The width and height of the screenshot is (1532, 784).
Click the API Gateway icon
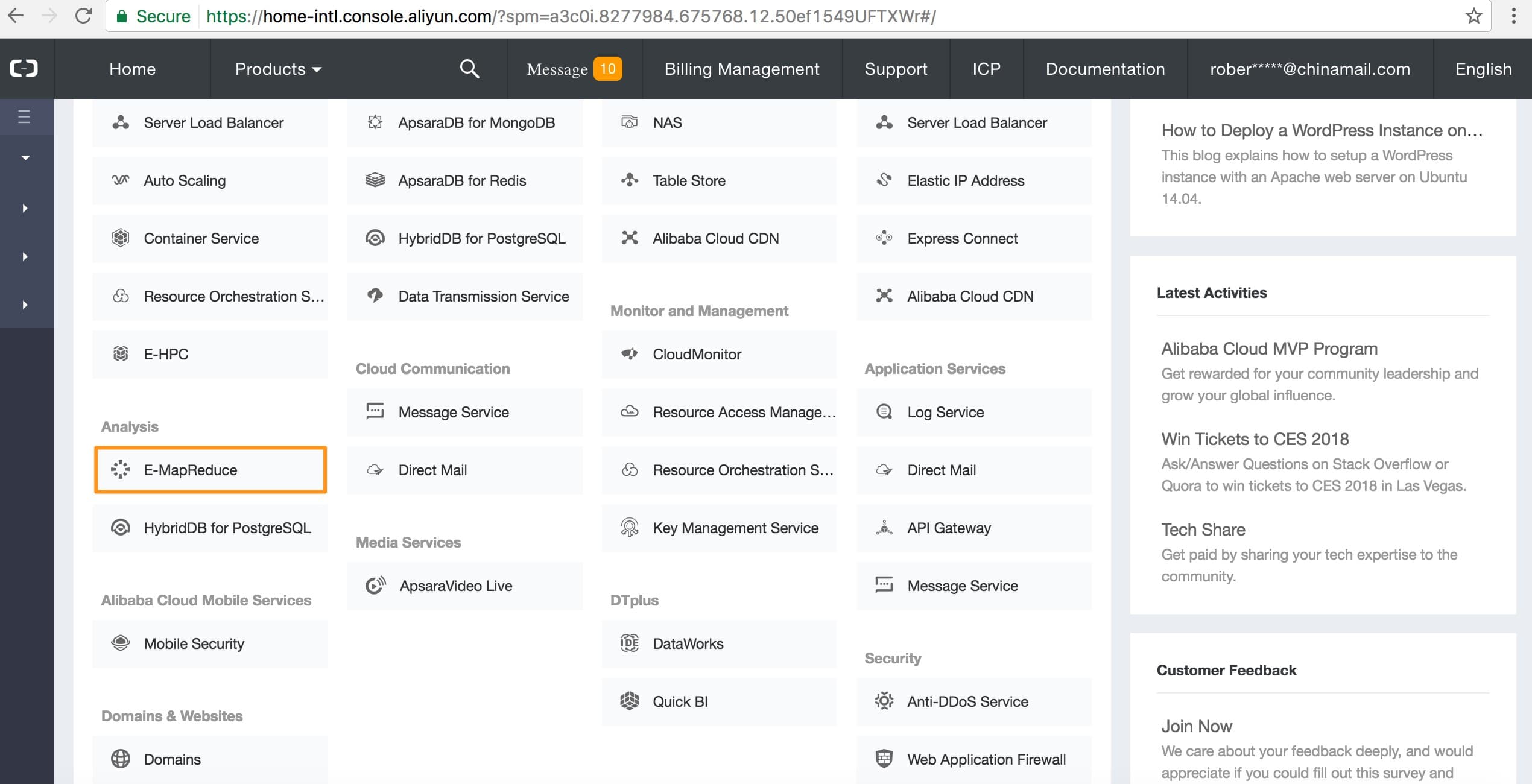click(x=884, y=527)
